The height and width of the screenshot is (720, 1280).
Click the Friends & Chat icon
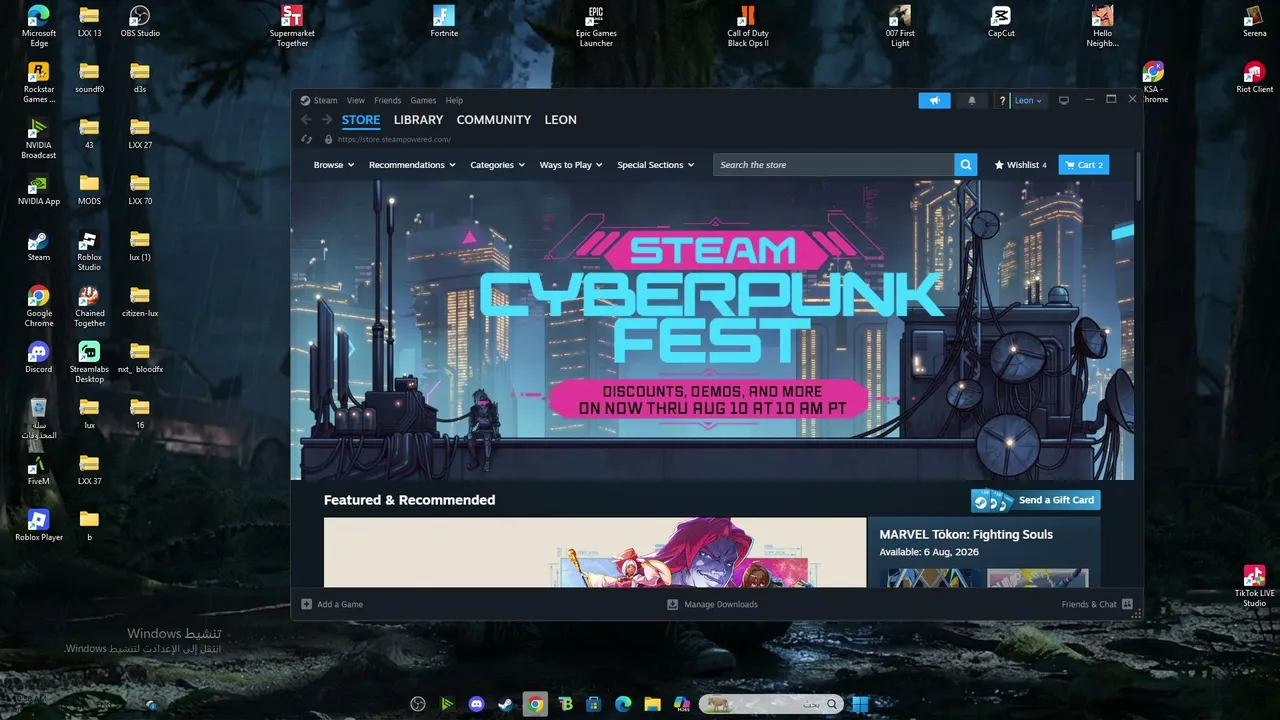point(1127,604)
